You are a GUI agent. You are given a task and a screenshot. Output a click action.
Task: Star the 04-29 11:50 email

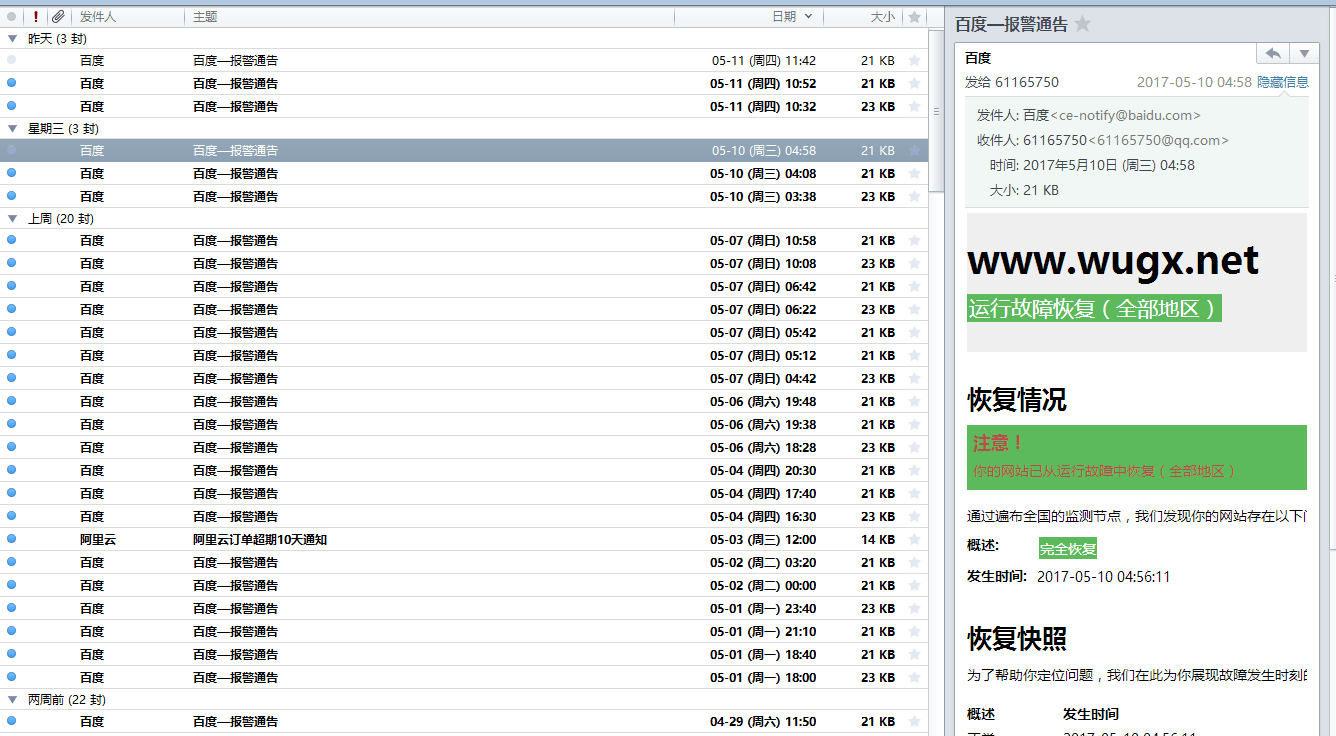coord(914,721)
